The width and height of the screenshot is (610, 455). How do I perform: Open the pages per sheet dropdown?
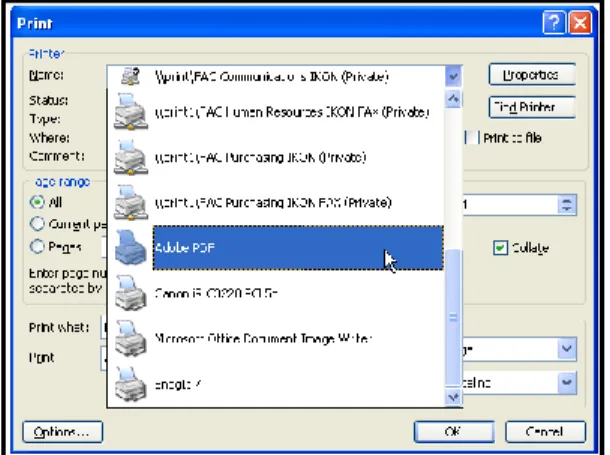[x=566, y=348]
